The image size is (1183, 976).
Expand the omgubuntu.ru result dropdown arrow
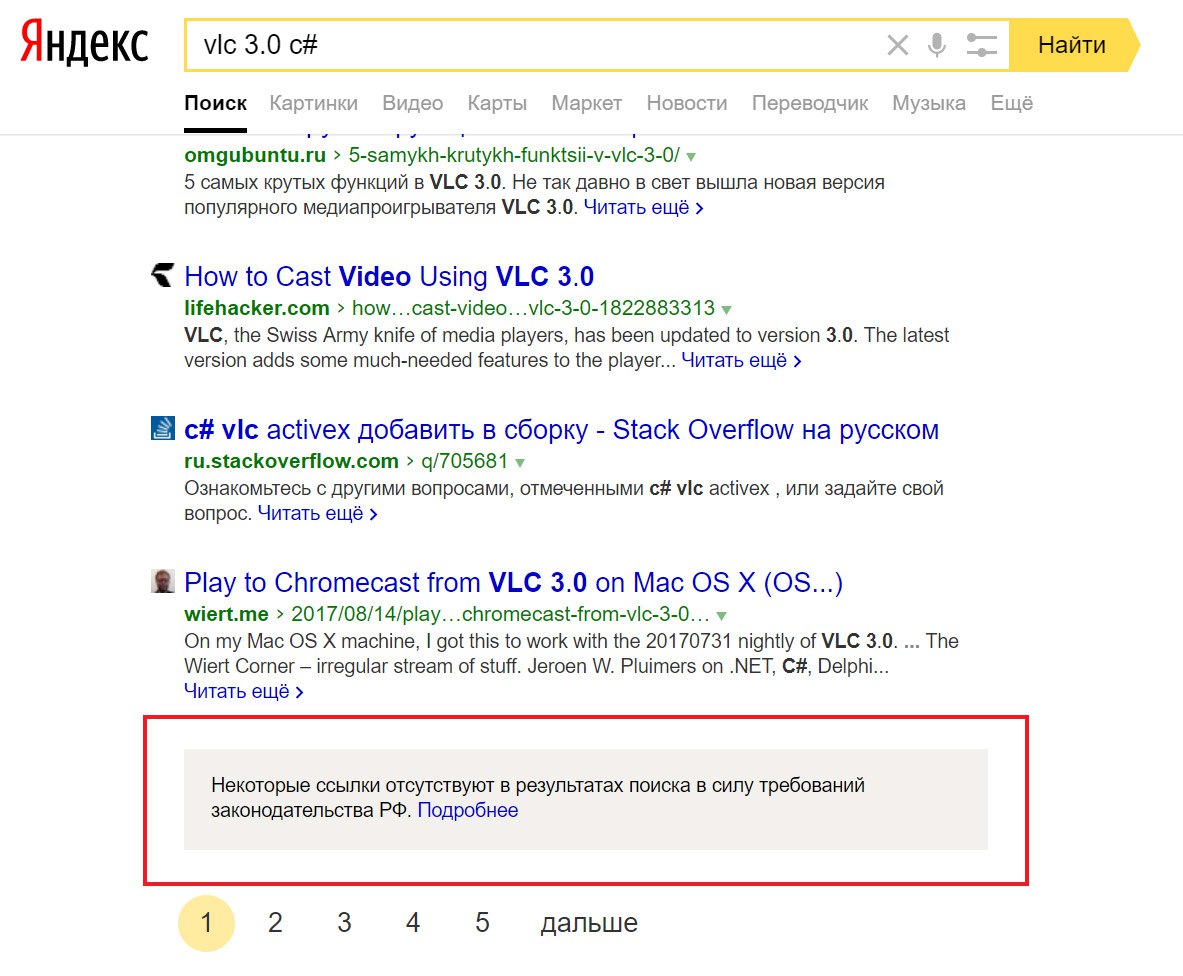[x=691, y=157]
